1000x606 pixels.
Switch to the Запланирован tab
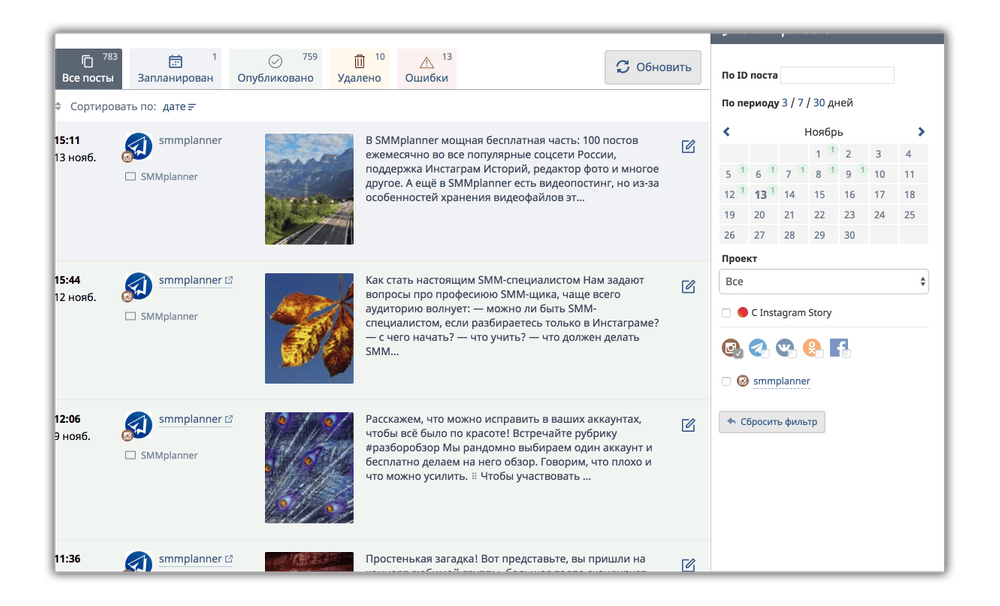pyautogui.click(x=175, y=68)
